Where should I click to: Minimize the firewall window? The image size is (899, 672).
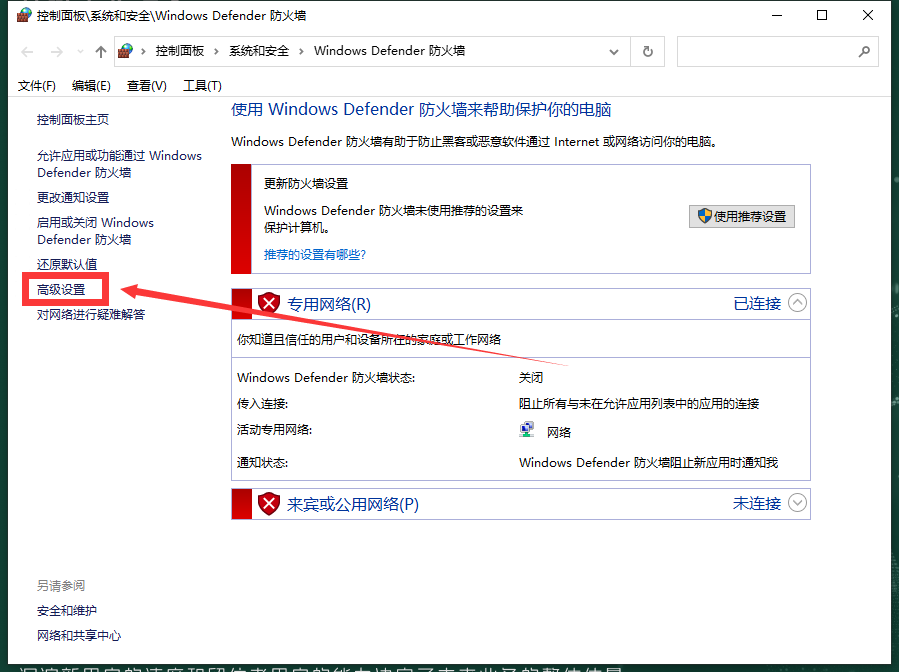pos(777,15)
